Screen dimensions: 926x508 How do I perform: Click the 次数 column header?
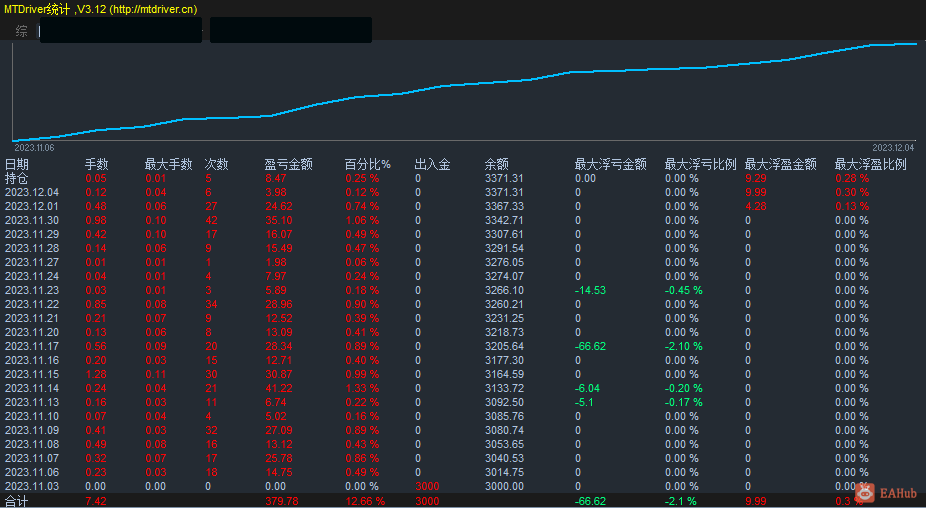click(x=216, y=164)
